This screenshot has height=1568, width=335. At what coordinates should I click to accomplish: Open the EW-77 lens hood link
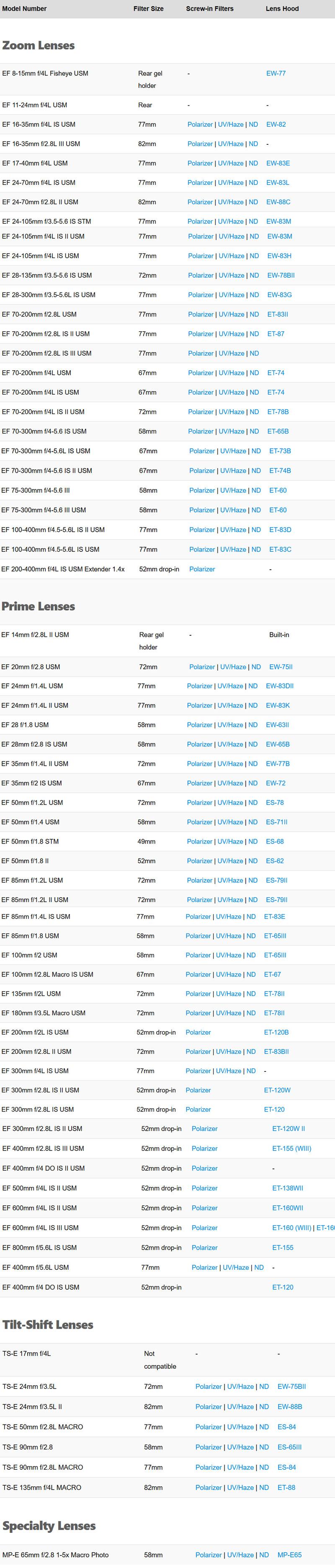pos(275,74)
